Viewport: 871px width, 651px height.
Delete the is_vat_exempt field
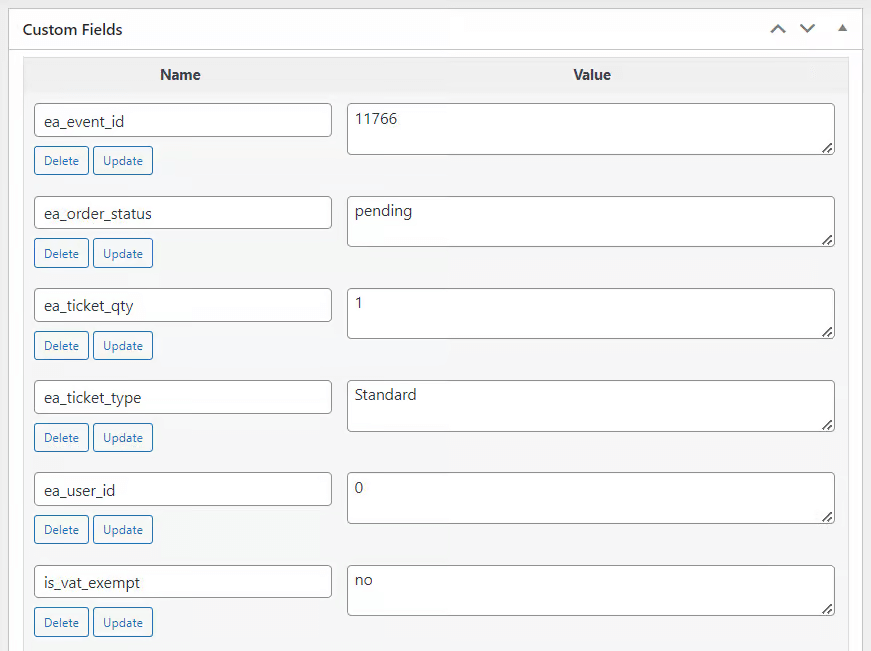click(61, 623)
